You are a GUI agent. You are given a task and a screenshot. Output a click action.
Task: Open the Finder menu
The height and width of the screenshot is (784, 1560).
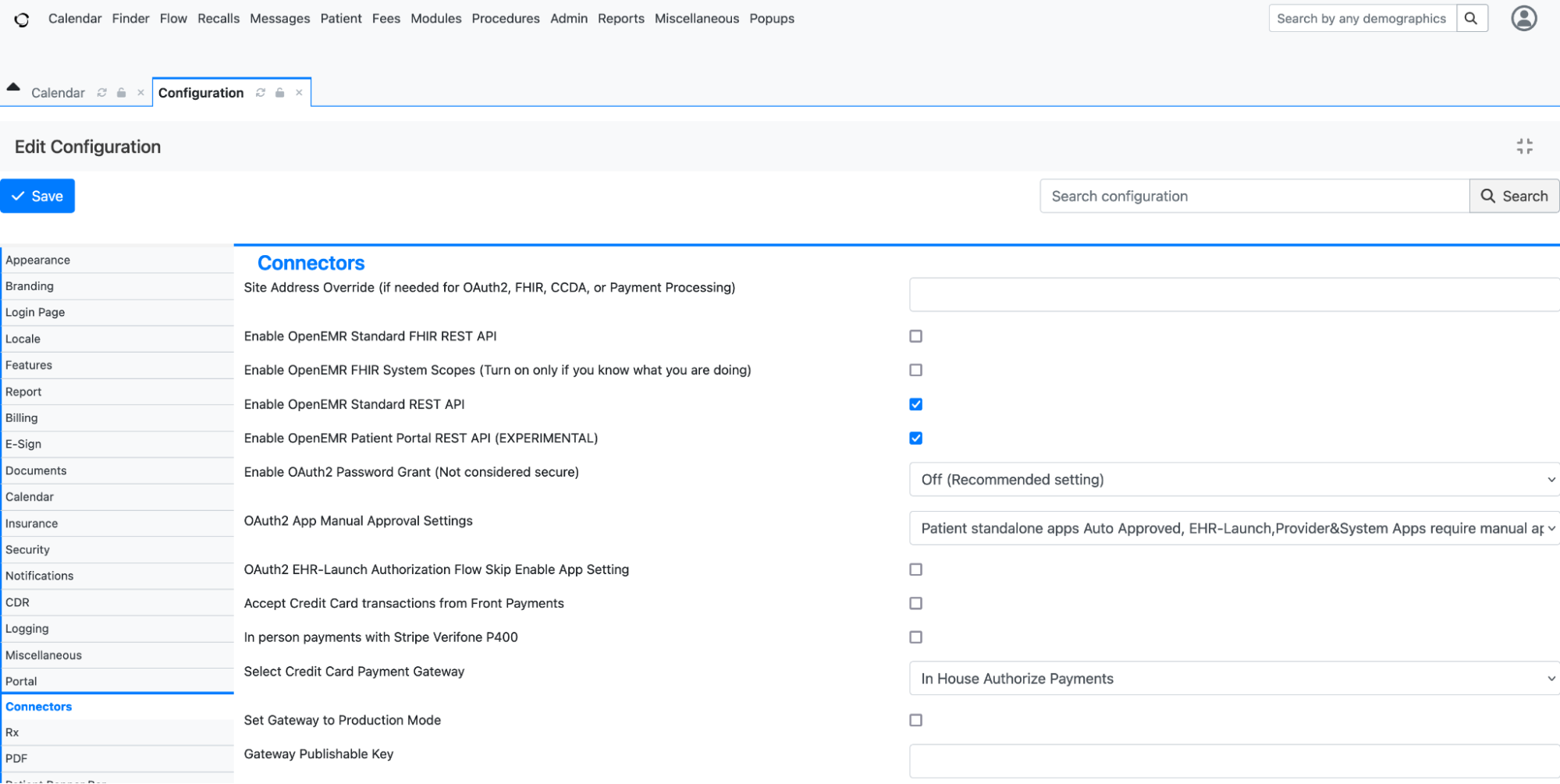click(x=130, y=19)
